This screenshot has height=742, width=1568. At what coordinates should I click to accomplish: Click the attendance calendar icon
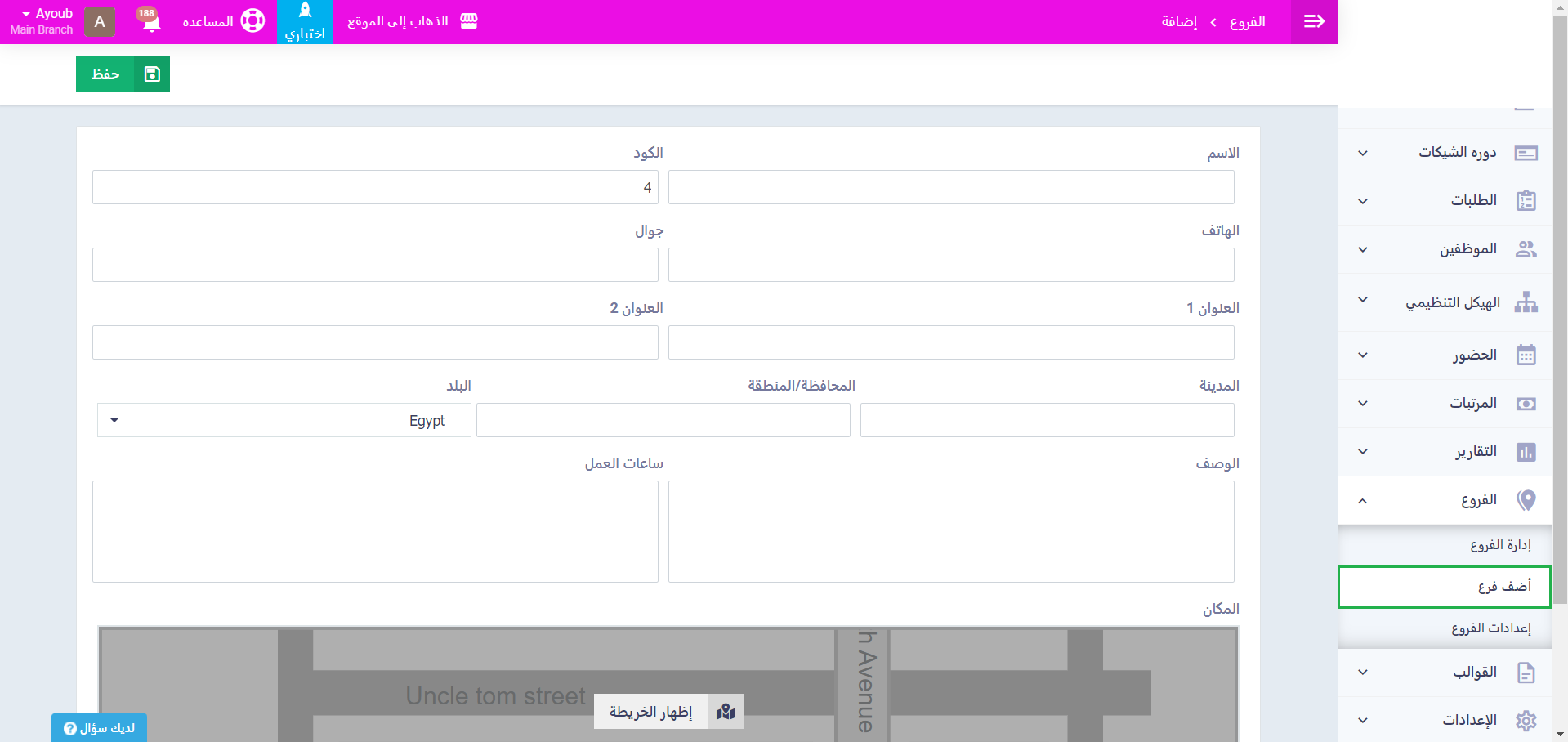point(1526,355)
